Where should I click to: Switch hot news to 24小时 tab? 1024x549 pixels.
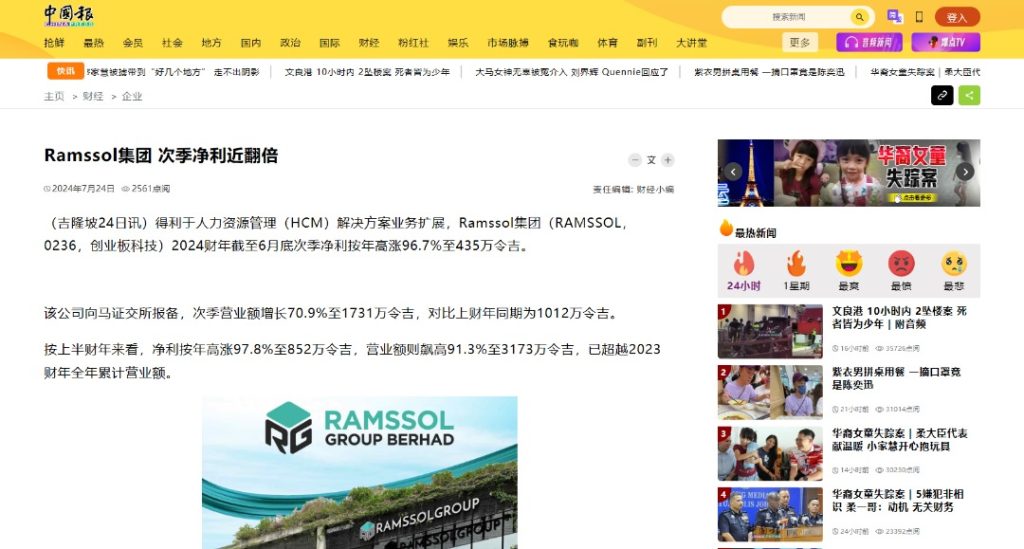(744, 270)
